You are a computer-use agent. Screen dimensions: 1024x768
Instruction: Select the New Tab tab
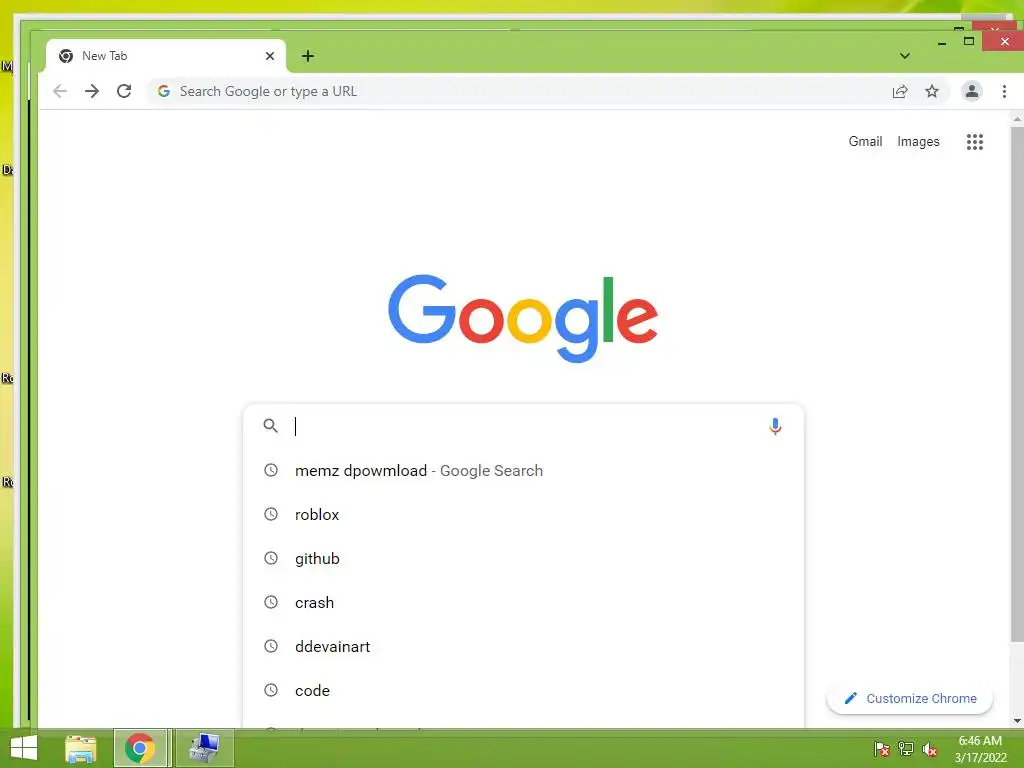coord(166,56)
